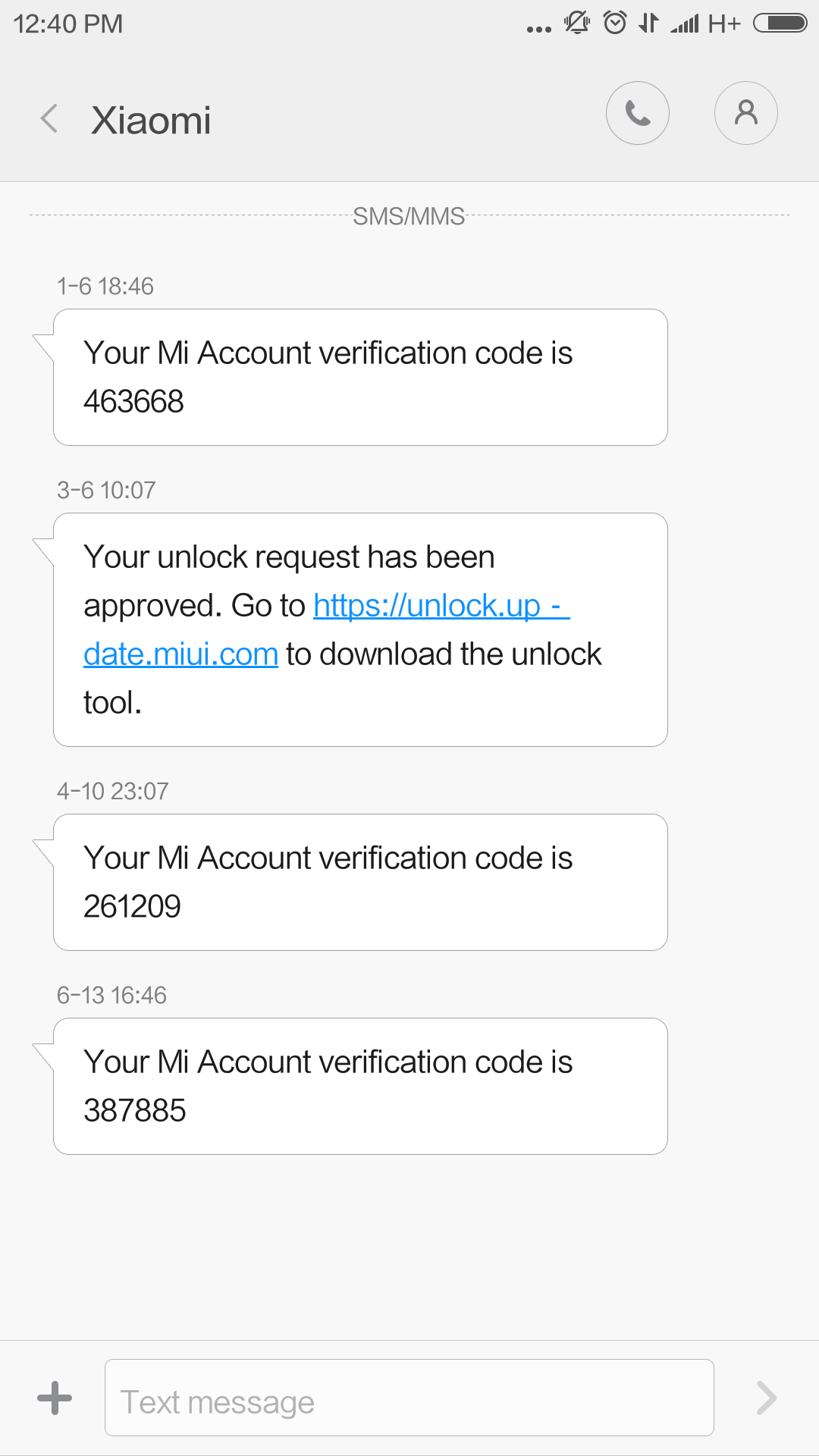Call Xiaomi using the phone icon

pos(637,113)
